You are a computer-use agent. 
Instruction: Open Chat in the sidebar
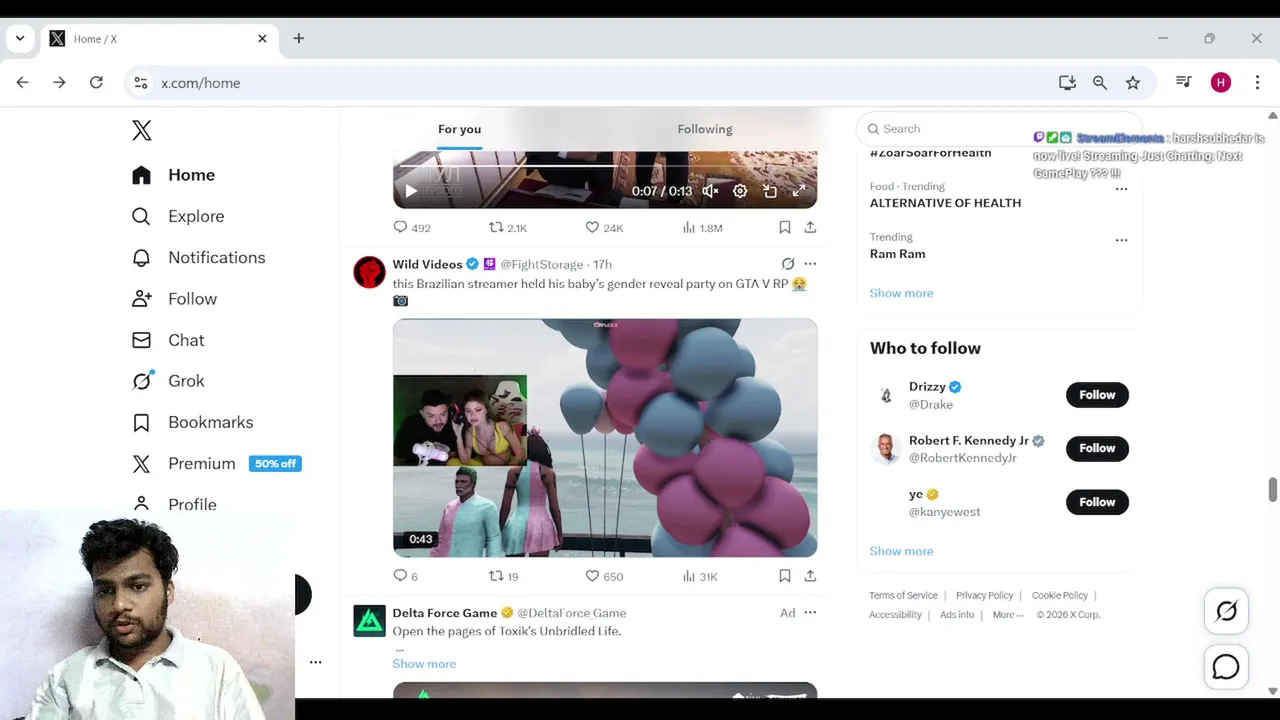(168, 340)
